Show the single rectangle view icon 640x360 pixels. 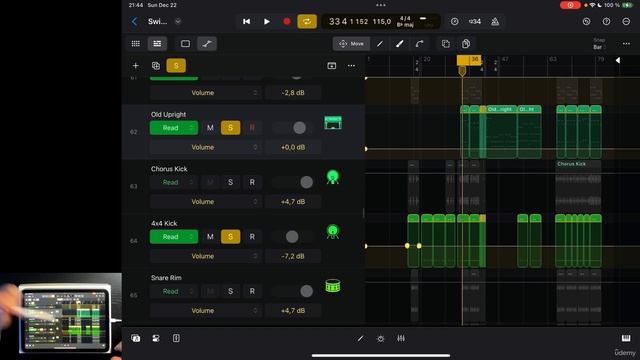coord(185,44)
